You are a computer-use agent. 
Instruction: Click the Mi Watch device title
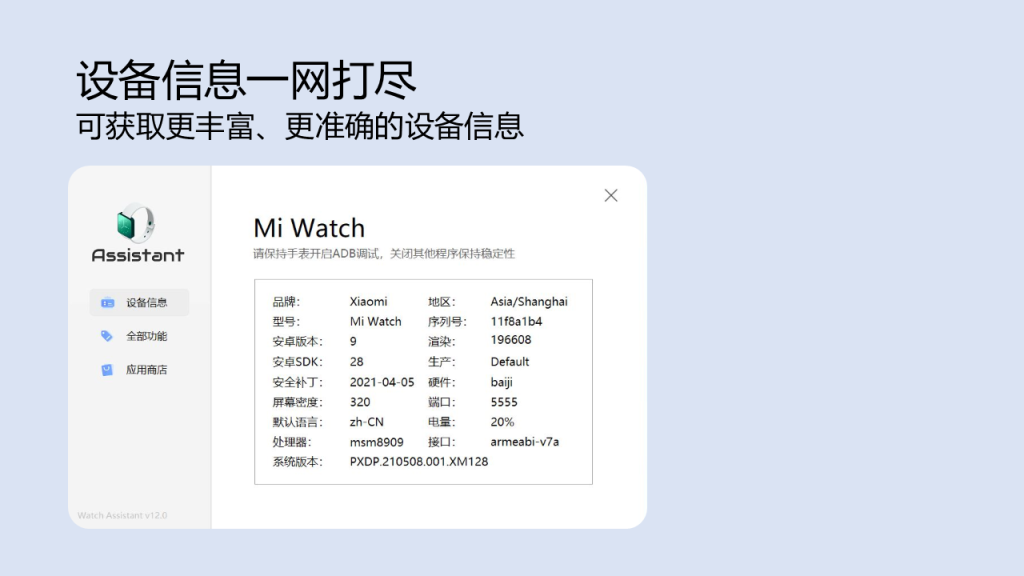click(309, 228)
